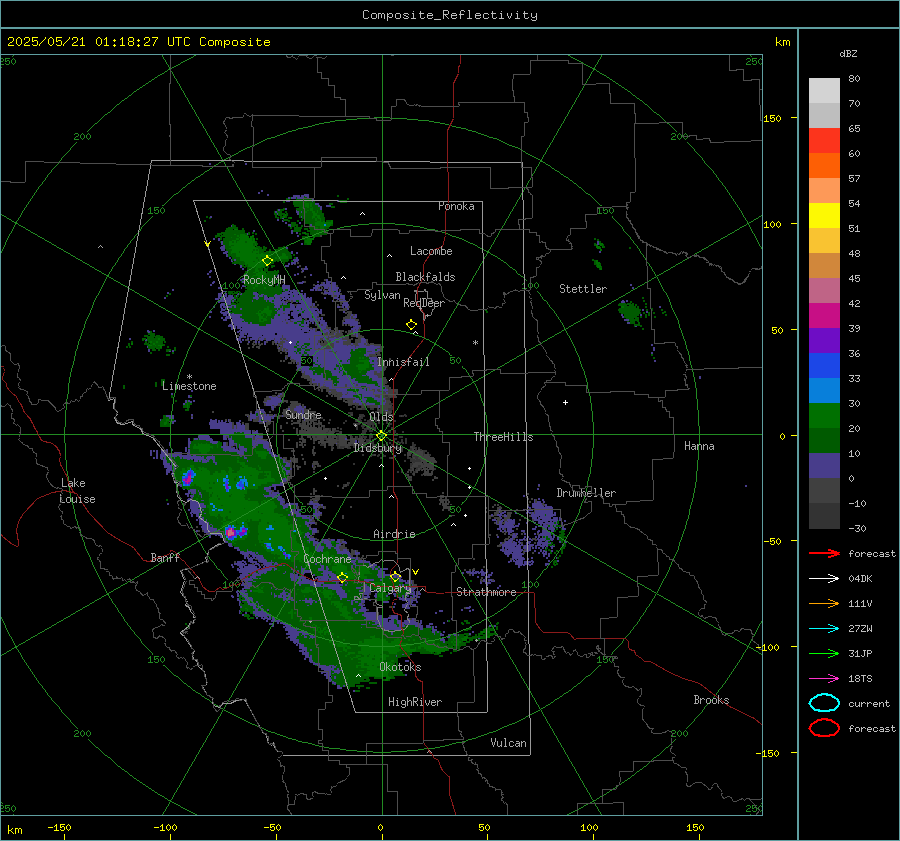Click the Ponoka city label
The width and height of the screenshot is (900, 841).
click(x=456, y=206)
